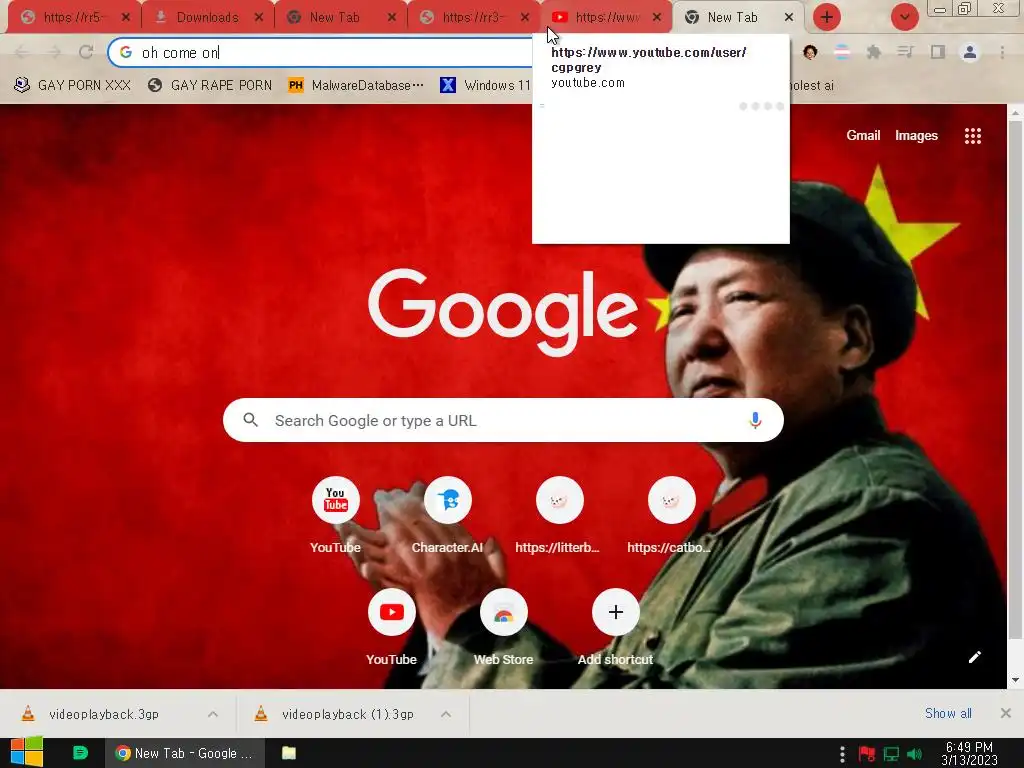Click the magnifier icon in the search box

click(251, 420)
